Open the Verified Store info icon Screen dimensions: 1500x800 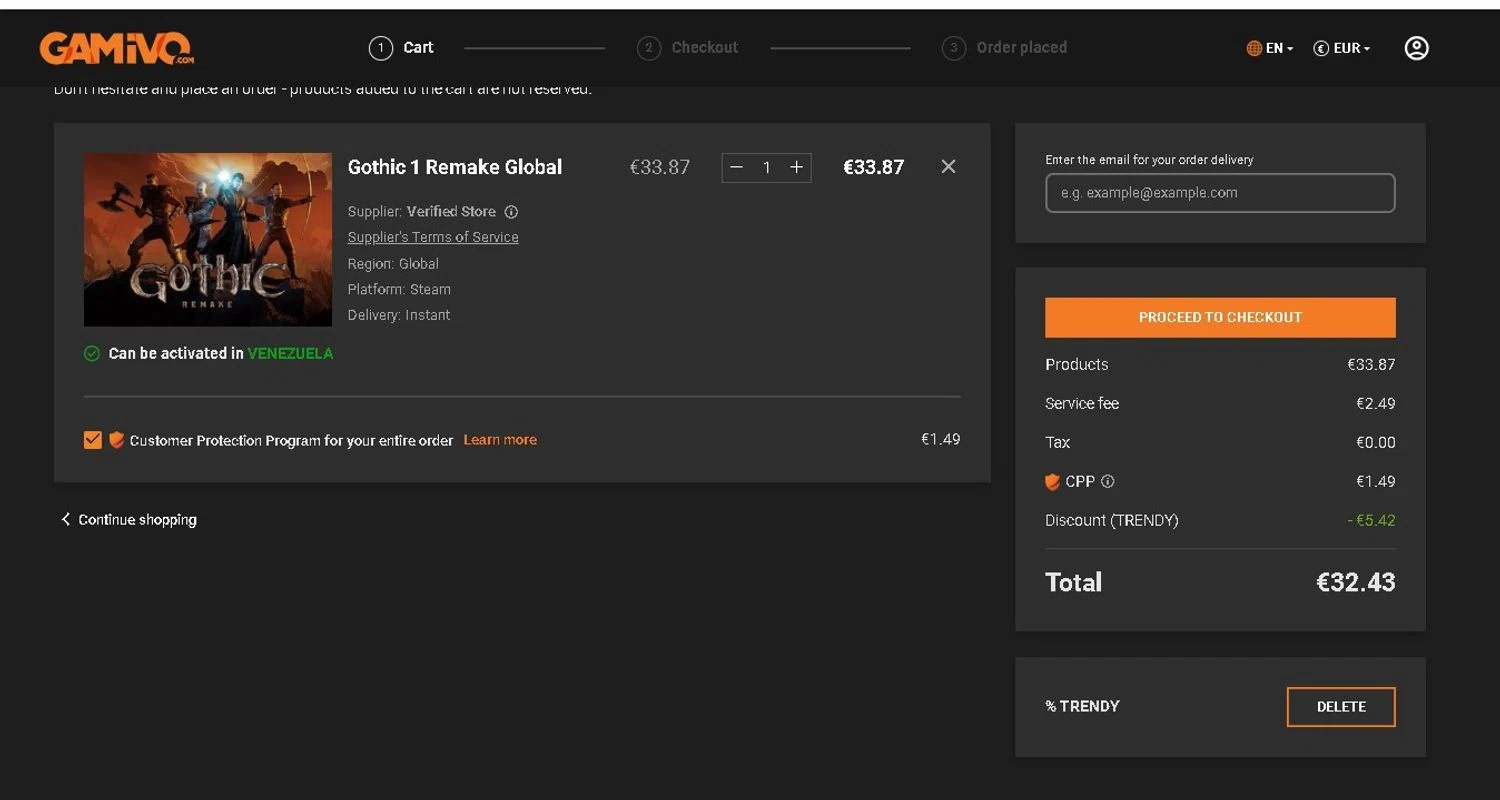[511, 212]
